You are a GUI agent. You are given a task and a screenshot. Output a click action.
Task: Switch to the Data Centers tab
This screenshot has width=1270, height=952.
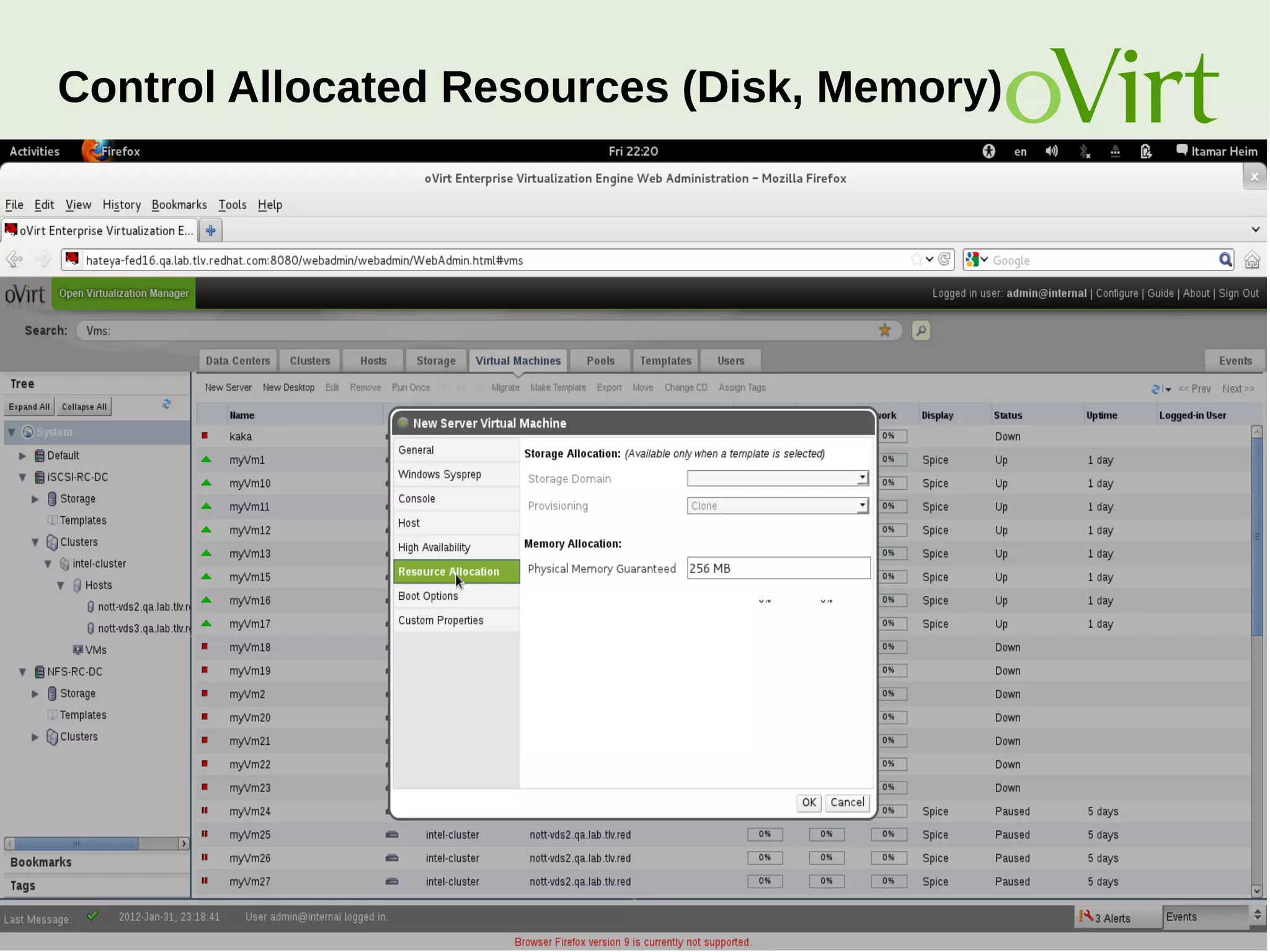[x=238, y=361]
